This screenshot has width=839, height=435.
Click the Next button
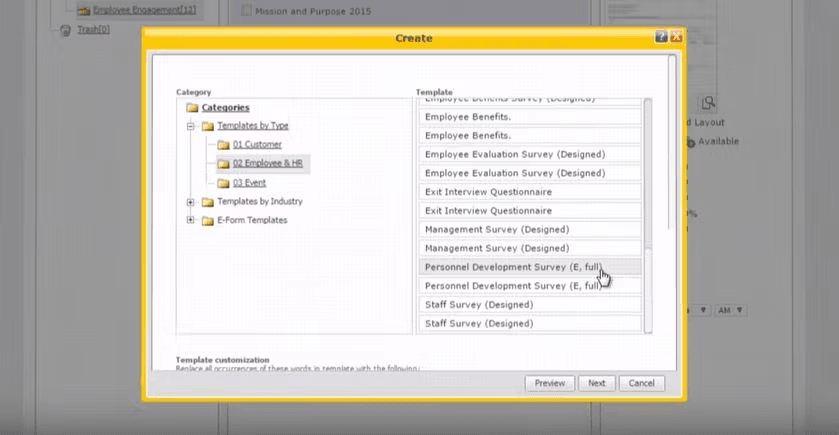pyautogui.click(x=597, y=383)
